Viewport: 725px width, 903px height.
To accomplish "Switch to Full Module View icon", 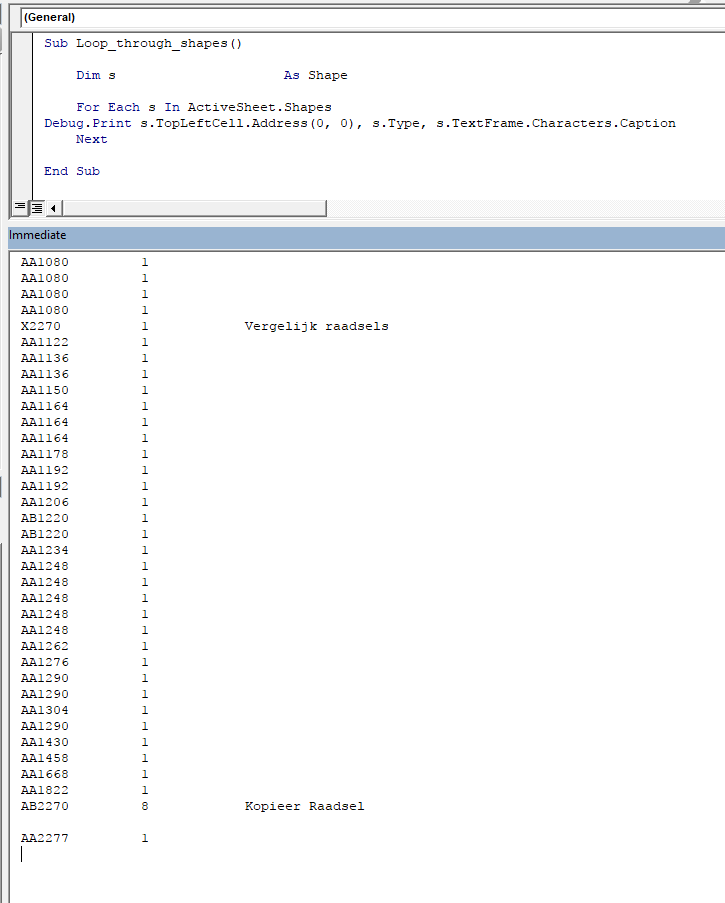I will pyautogui.click(x=37, y=208).
